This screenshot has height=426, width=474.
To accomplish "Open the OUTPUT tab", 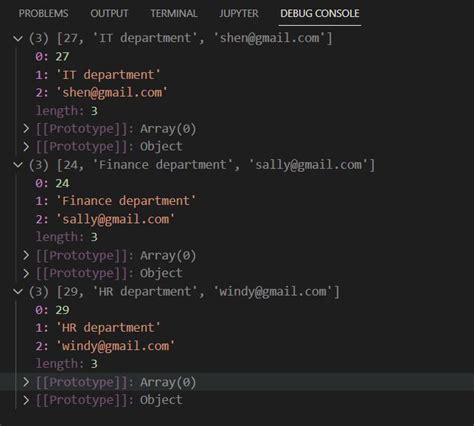I will tap(109, 13).
